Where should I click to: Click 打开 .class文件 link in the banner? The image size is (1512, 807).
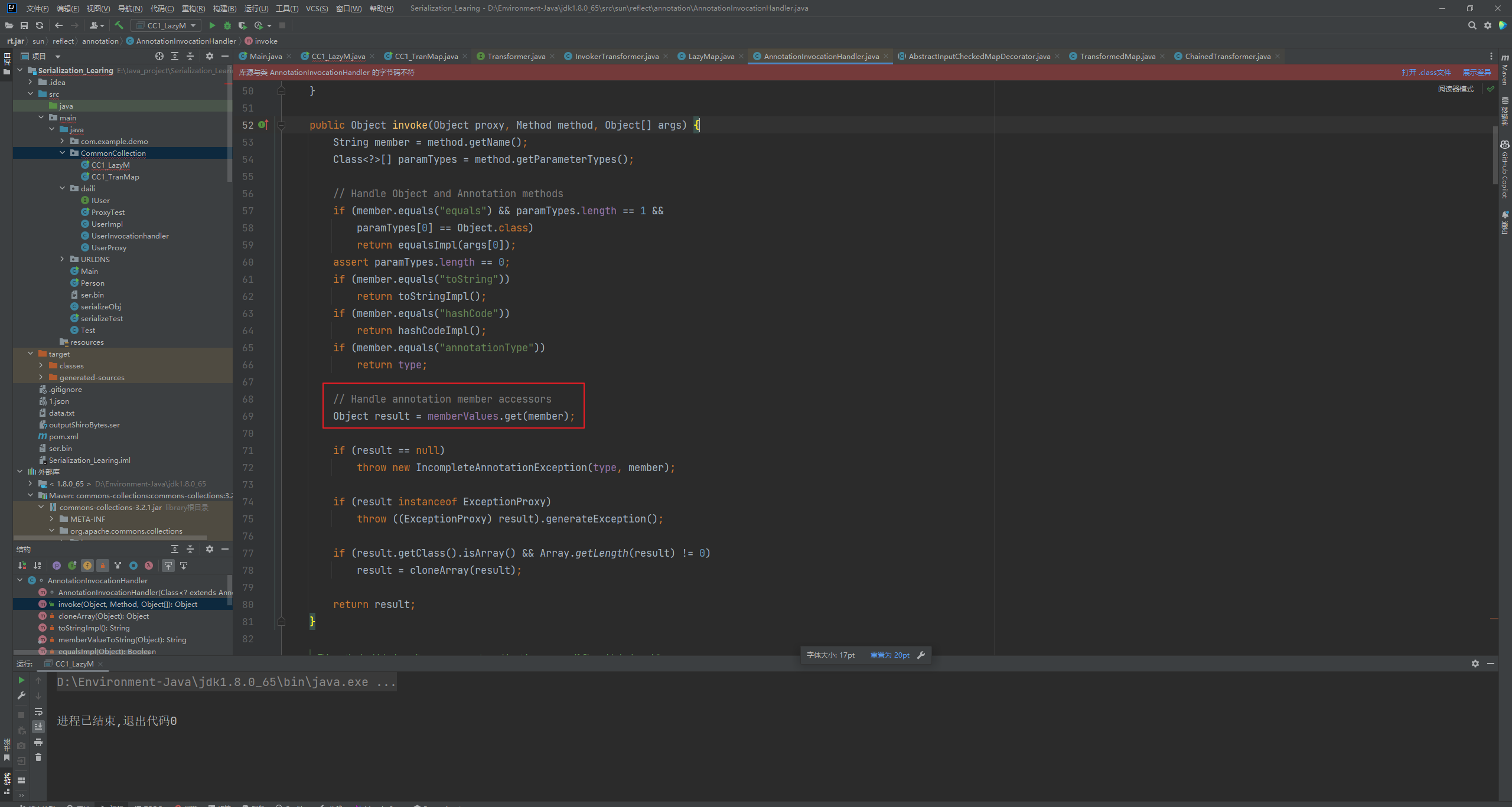1426,72
